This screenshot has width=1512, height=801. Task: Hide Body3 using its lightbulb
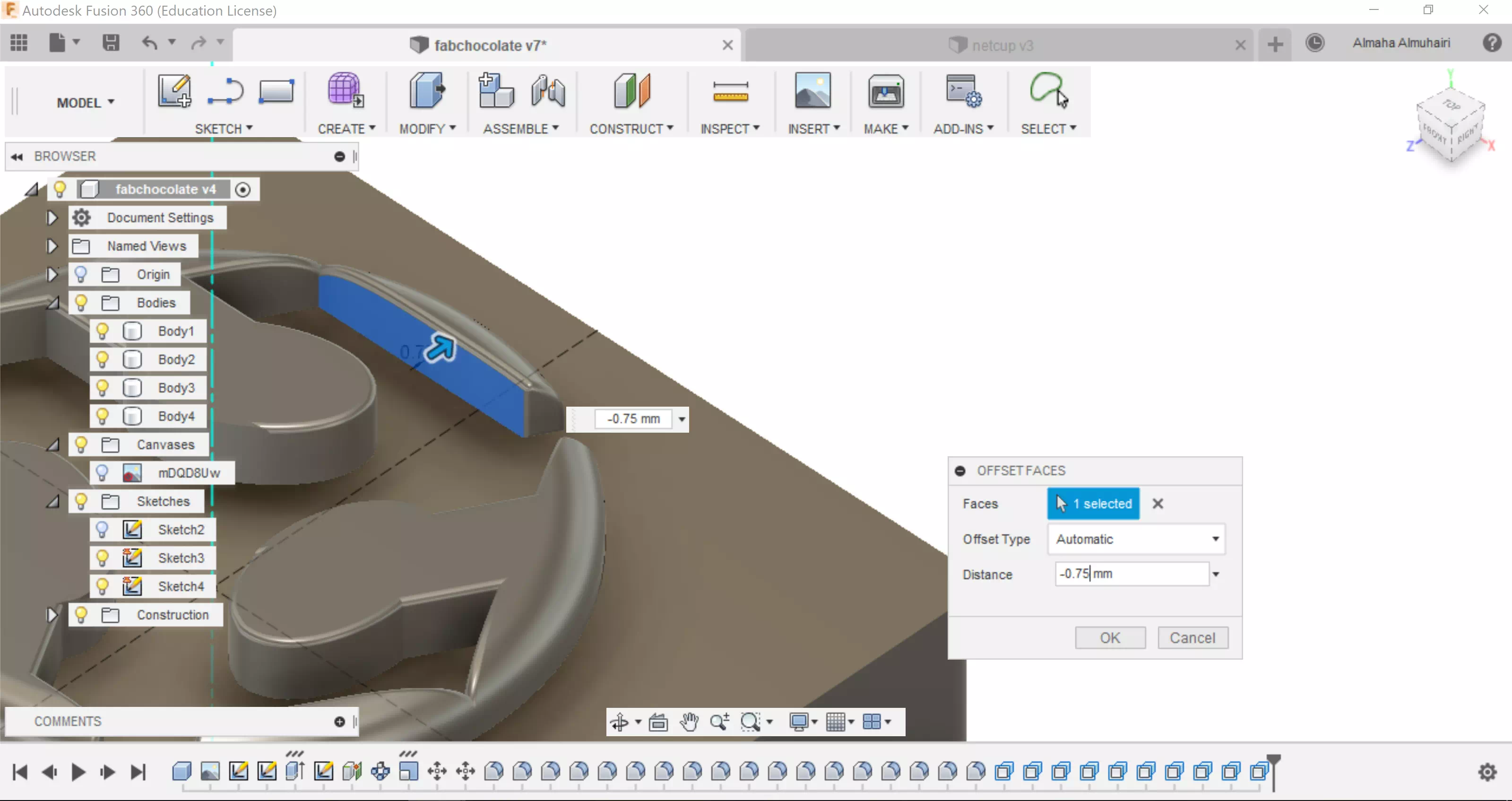tap(102, 388)
